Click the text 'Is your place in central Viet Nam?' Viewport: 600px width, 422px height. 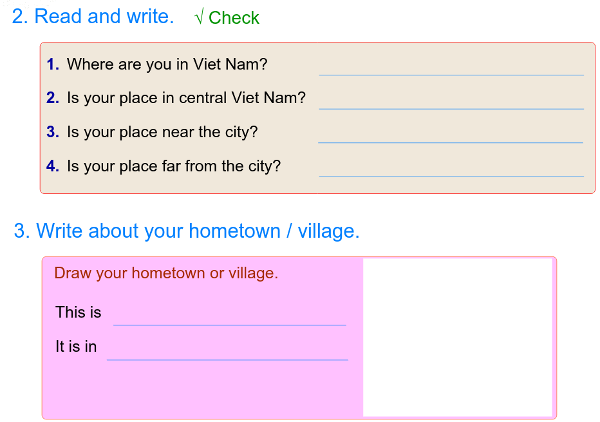pyautogui.click(x=186, y=99)
